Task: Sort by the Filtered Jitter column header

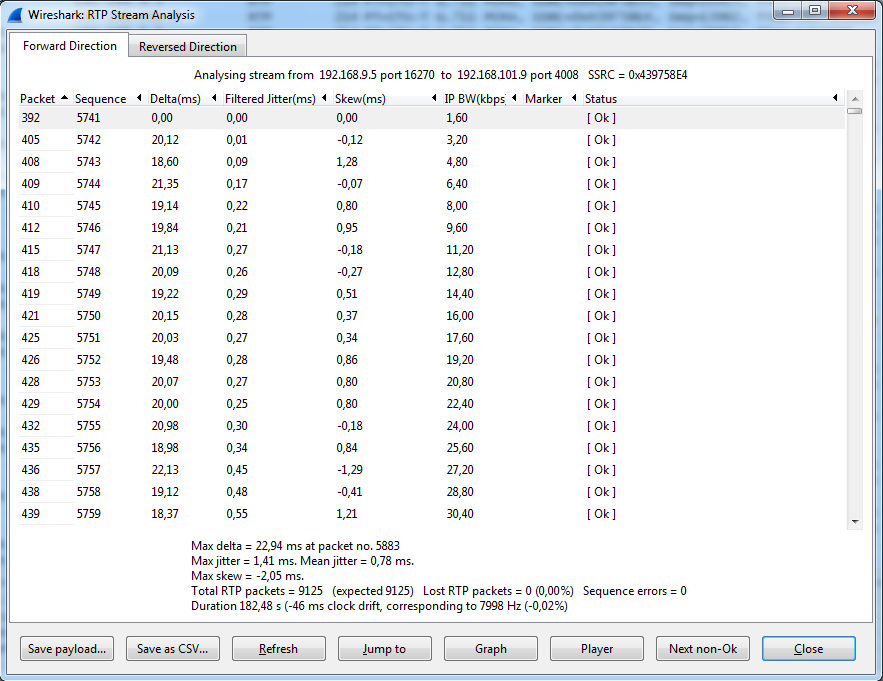Action: pos(270,99)
